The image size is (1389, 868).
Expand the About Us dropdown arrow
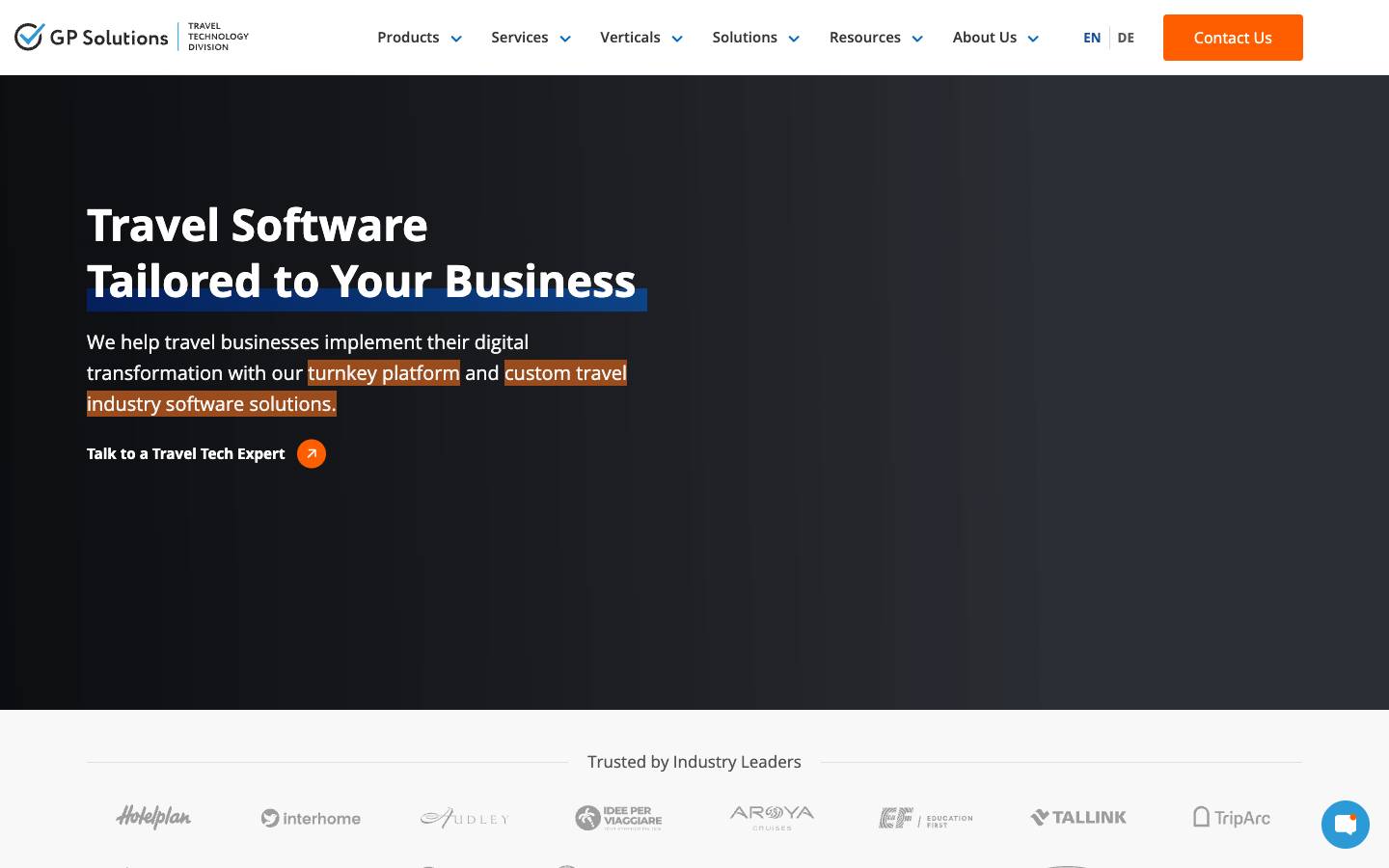tap(1033, 39)
